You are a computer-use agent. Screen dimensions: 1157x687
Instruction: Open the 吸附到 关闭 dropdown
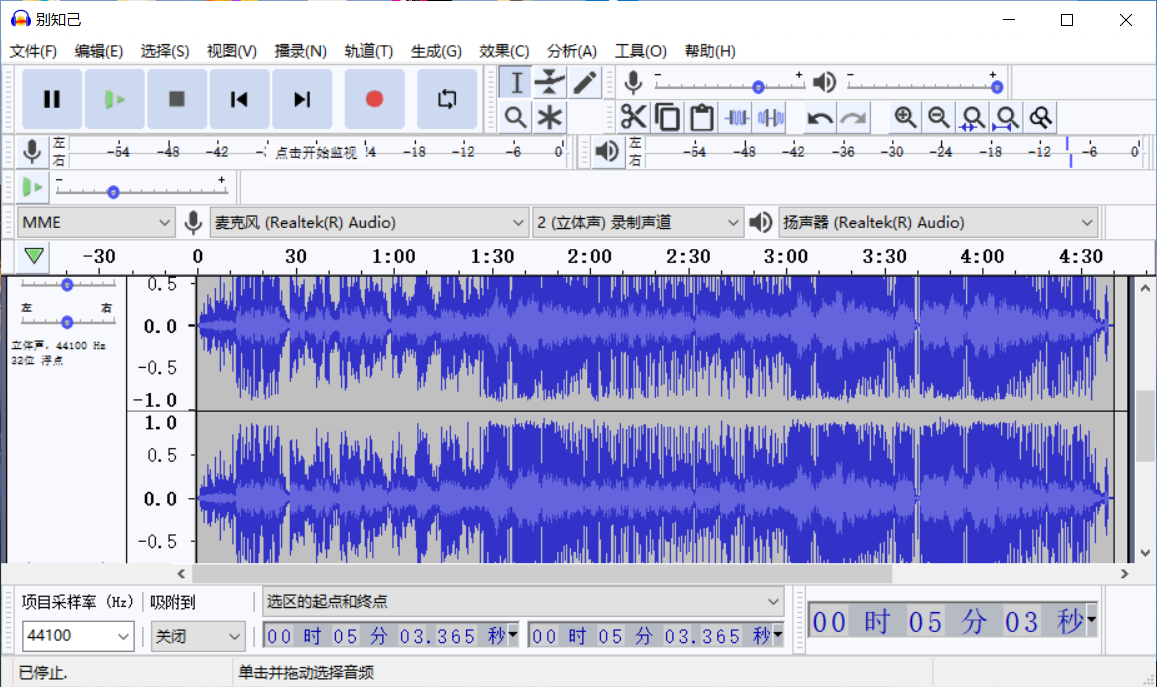point(197,635)
